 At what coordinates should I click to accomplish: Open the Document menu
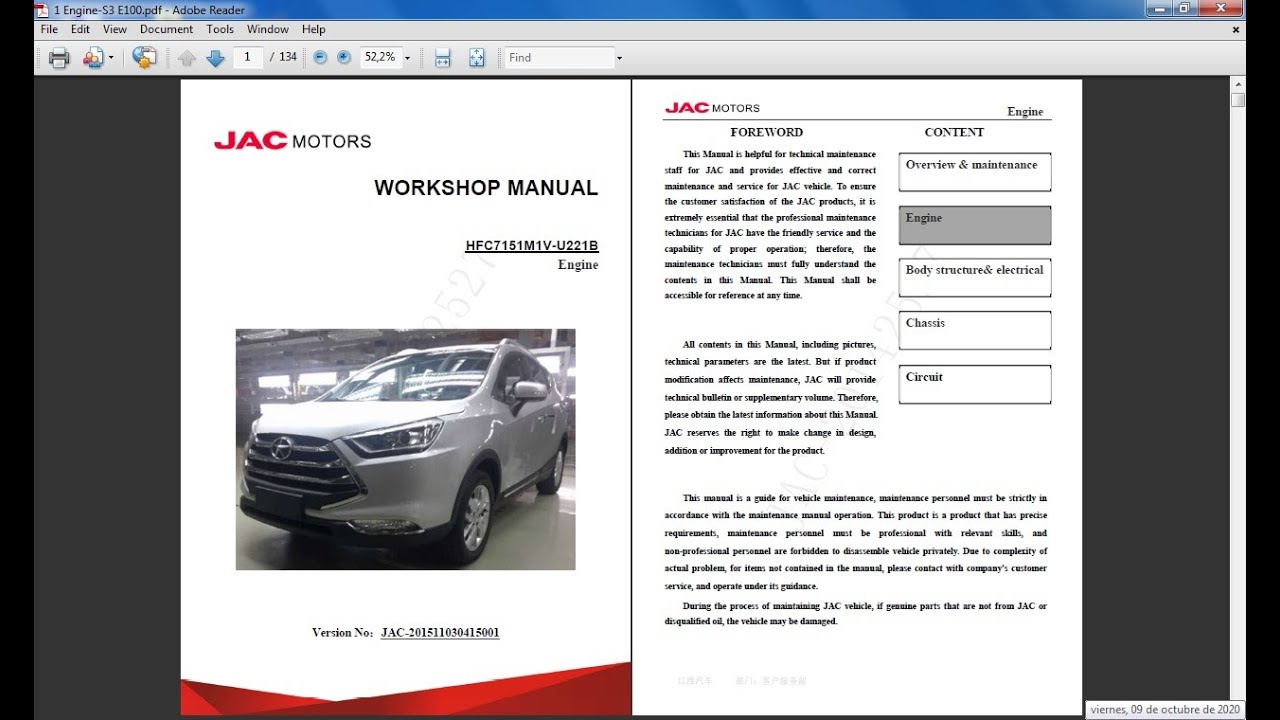(166, 30)
